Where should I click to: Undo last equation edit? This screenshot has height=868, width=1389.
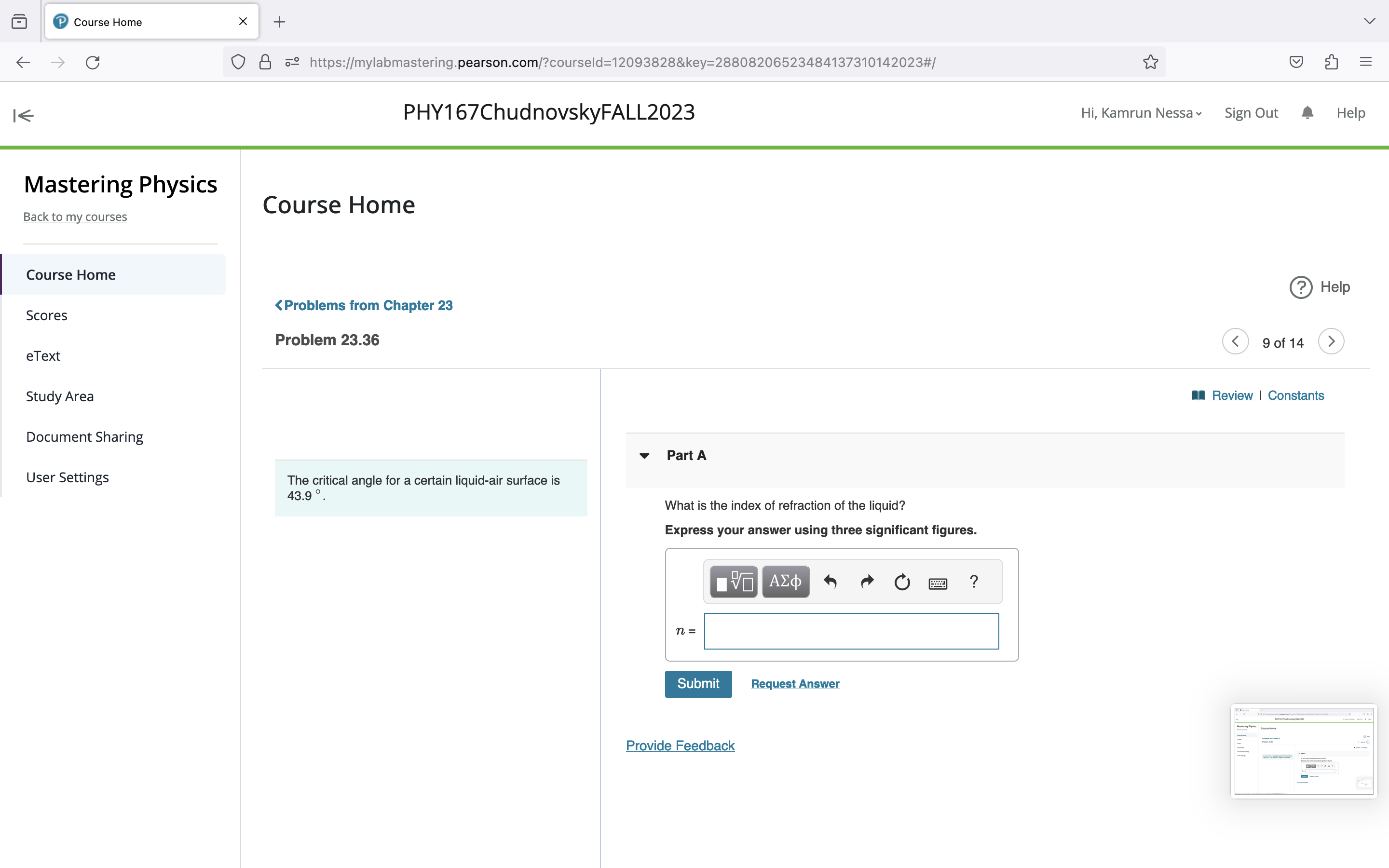coord(831,582)
